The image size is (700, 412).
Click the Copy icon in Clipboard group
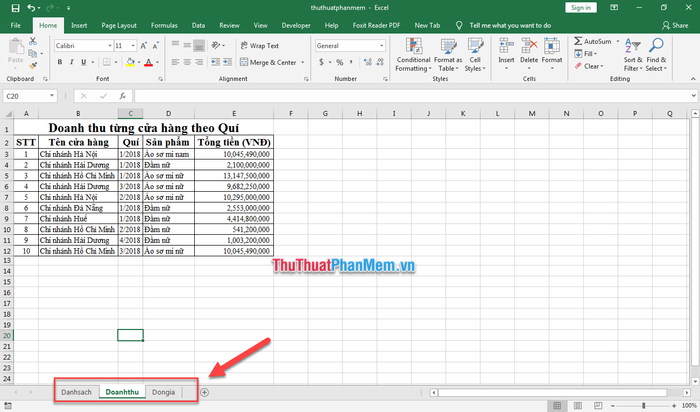pyautogui.click(x=32, y=54)
